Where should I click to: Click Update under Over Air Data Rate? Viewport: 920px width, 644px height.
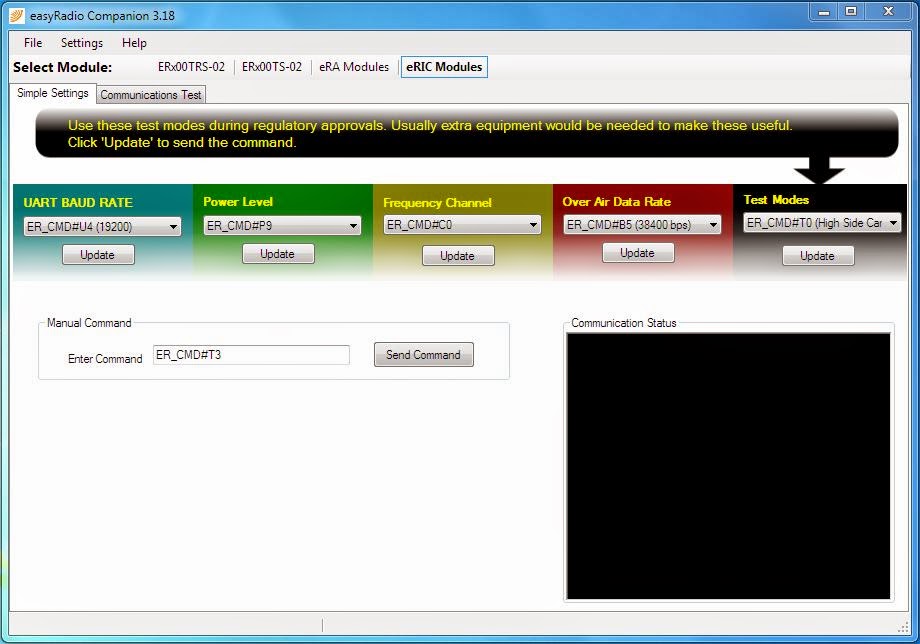click(638, 253)
